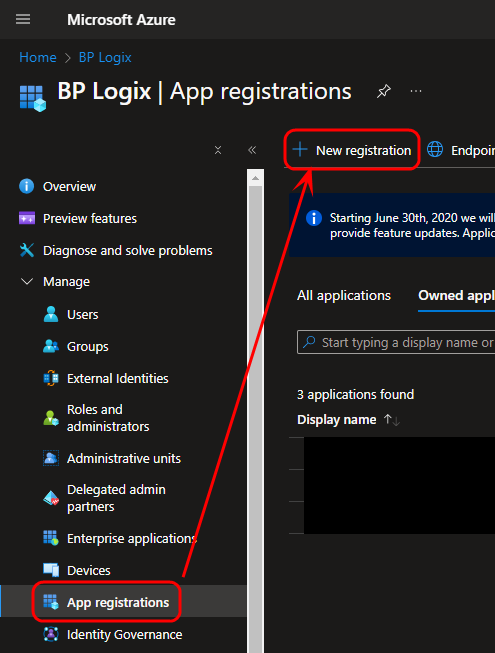Open Enterprise applications
The image size is (495, 653).
tap(132, 538)
